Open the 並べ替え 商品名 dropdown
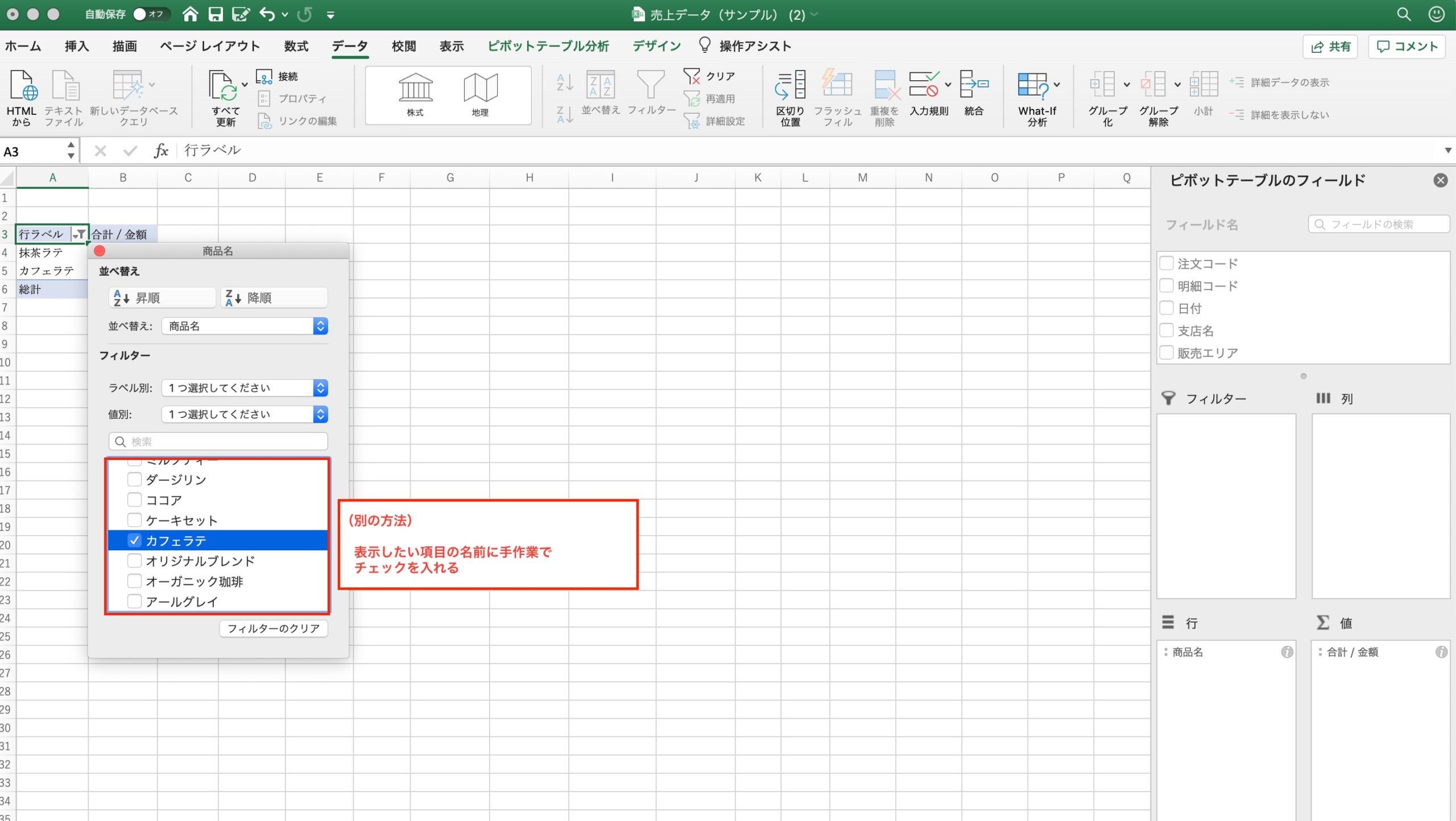The width and height of the screenshot is (1456, 821). click(245, 326)
